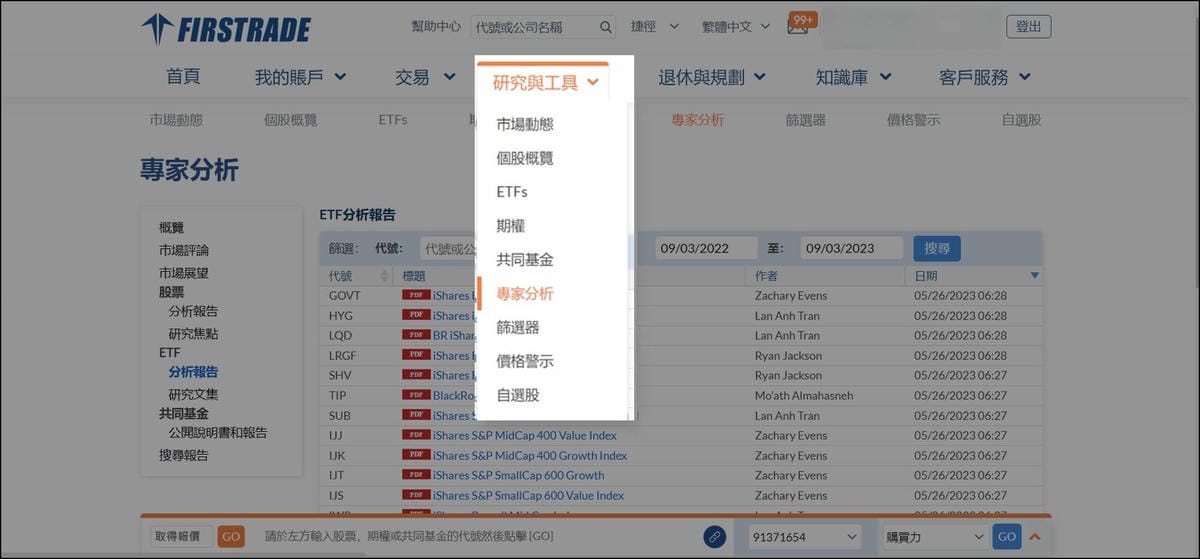Open PDF icon for IJT report
The image size is (1200, 559).
pos(415,476)
